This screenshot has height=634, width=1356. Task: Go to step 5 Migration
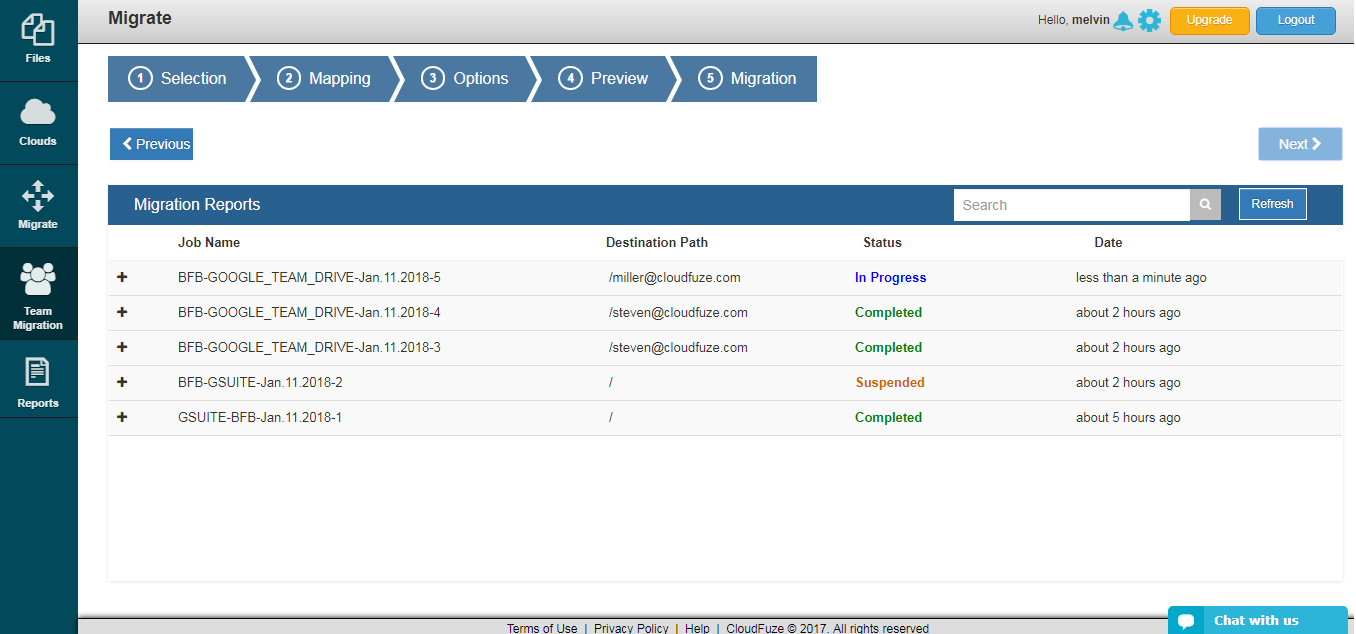click(x=747, y=79)
